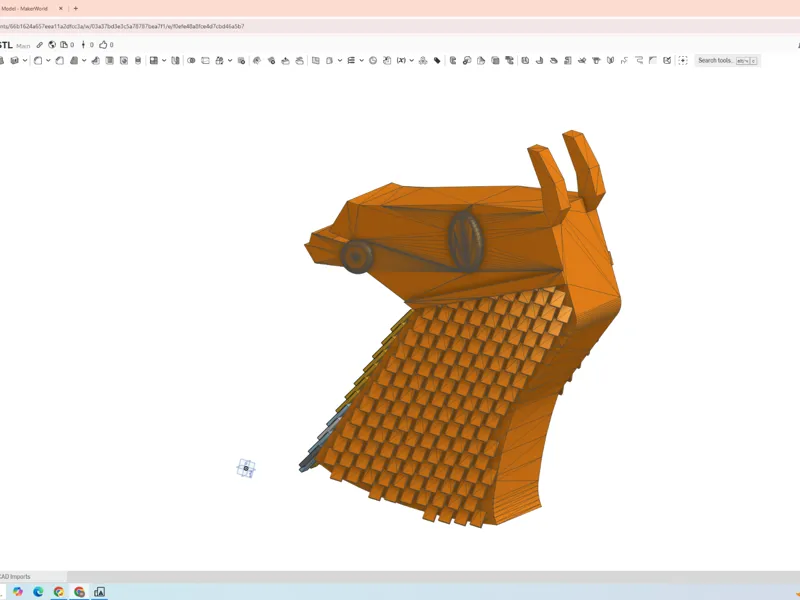Viewport: 800px width, 600px height.
Task: Select the Shell tool
Action: coord(109,60)
